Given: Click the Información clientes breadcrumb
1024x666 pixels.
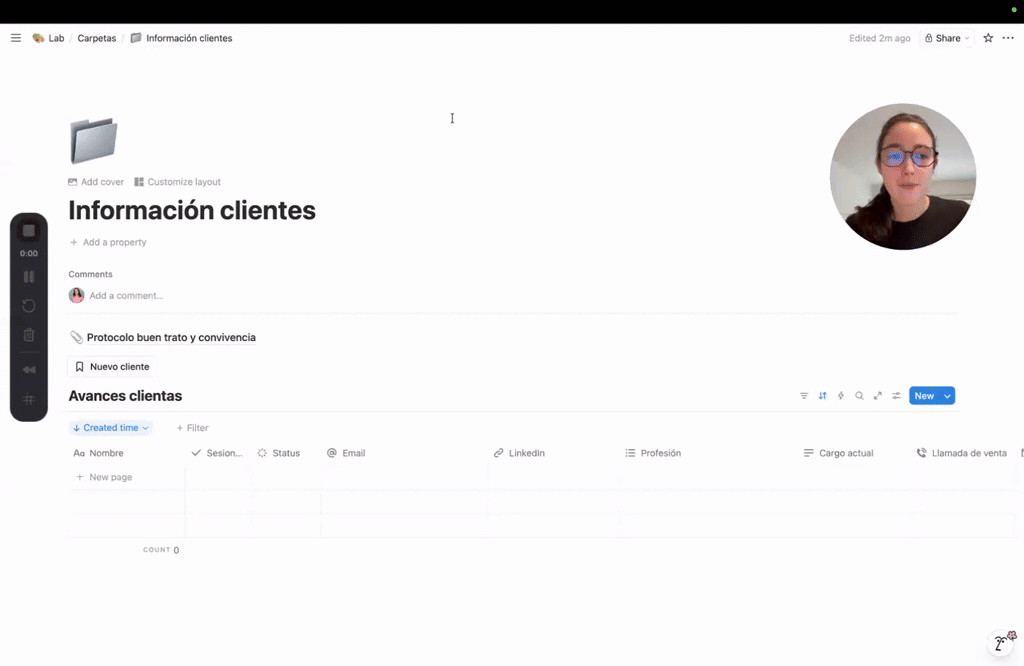Looking at the screenshot, I should pyautogui.click(x=182, y=38).
